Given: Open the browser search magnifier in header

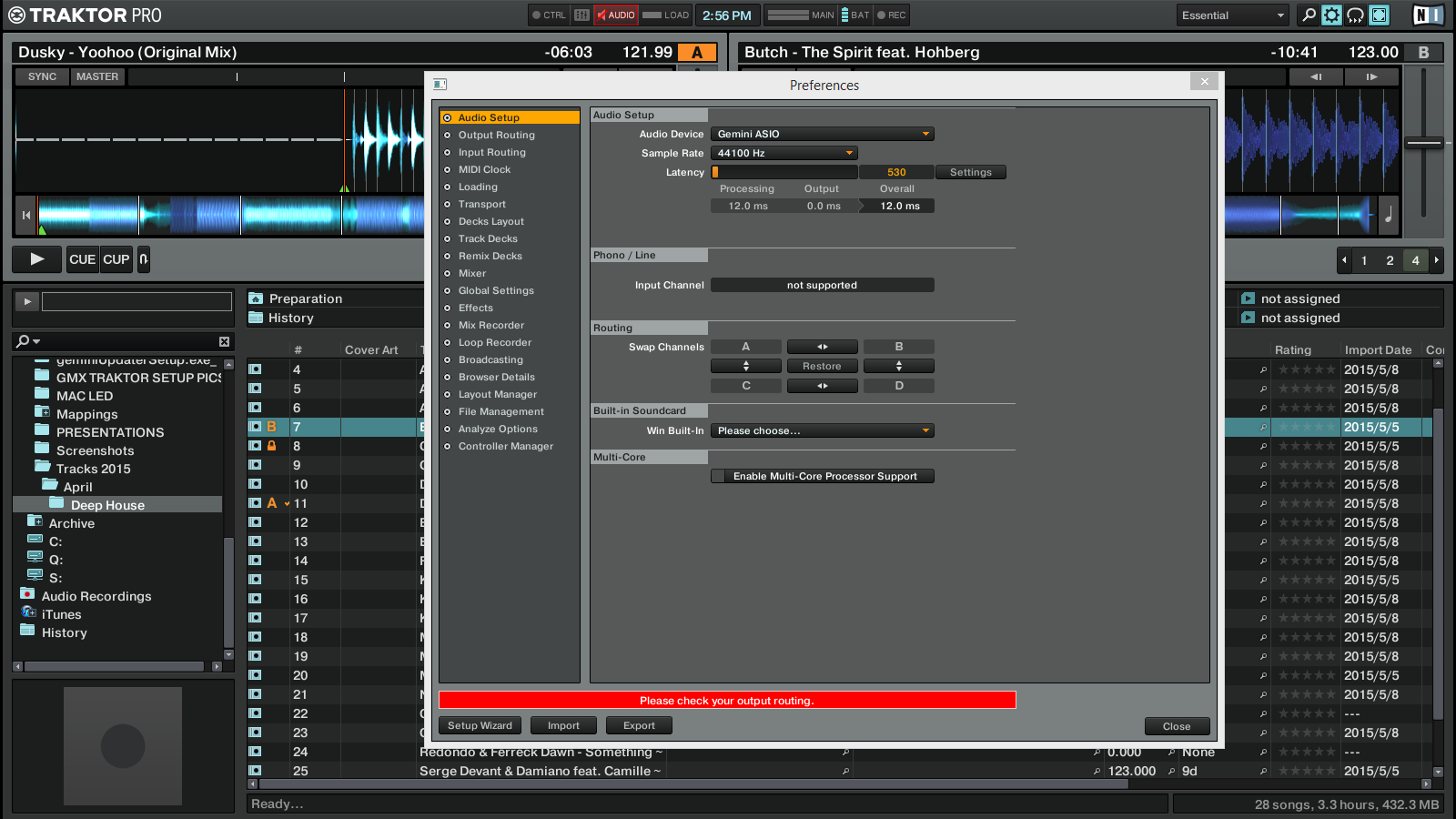Looking at the screenshot, I should tap(1309, 15).
